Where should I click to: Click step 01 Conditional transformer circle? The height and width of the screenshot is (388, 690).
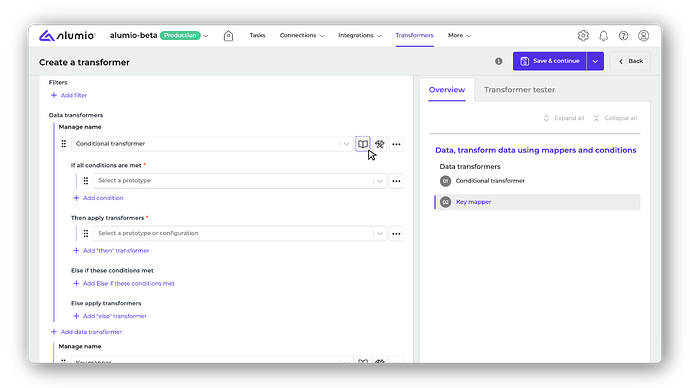click(x=445, y=181)
